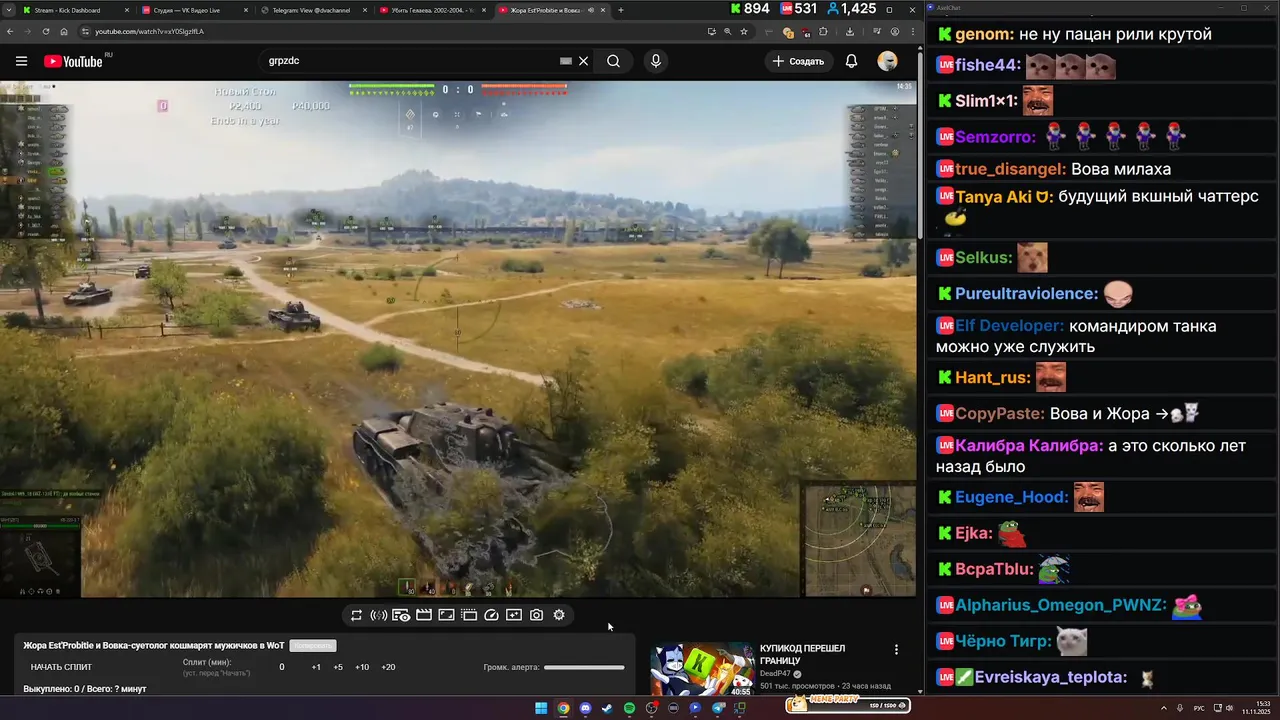Switch to the Студия — VK Видео Live tab
The height and width of the screenshot is (720, 1280).
pyautogui.click(x=194, y=10)
